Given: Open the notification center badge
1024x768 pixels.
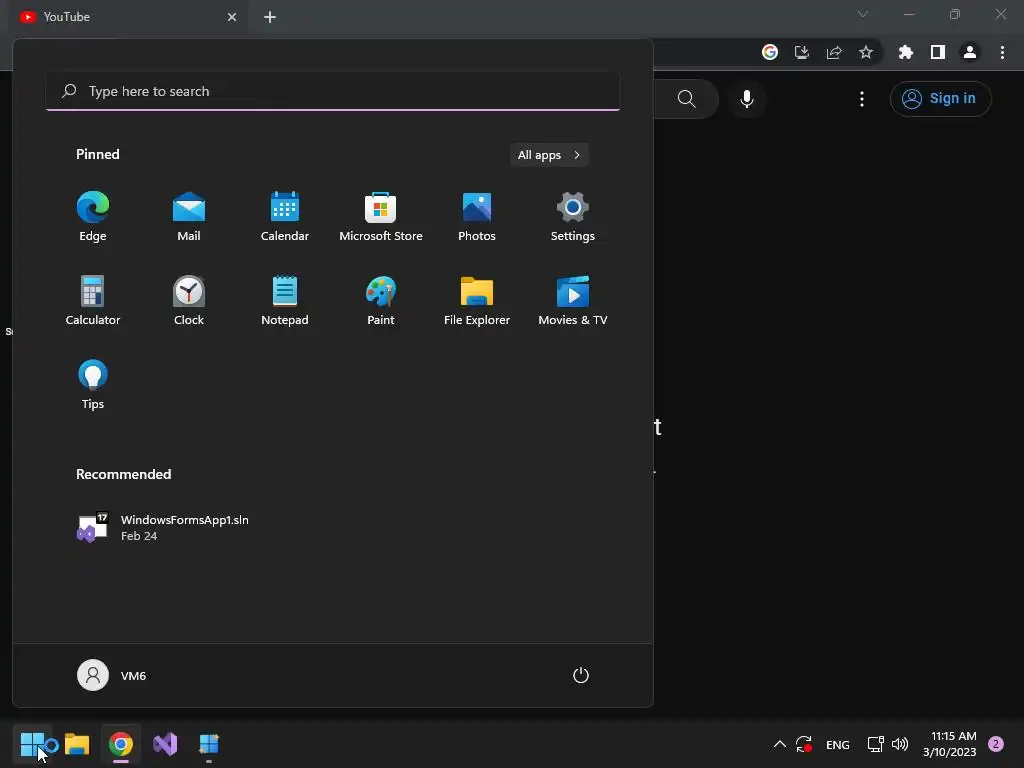Looking at the screenshot, I should (x=996, y=744).
